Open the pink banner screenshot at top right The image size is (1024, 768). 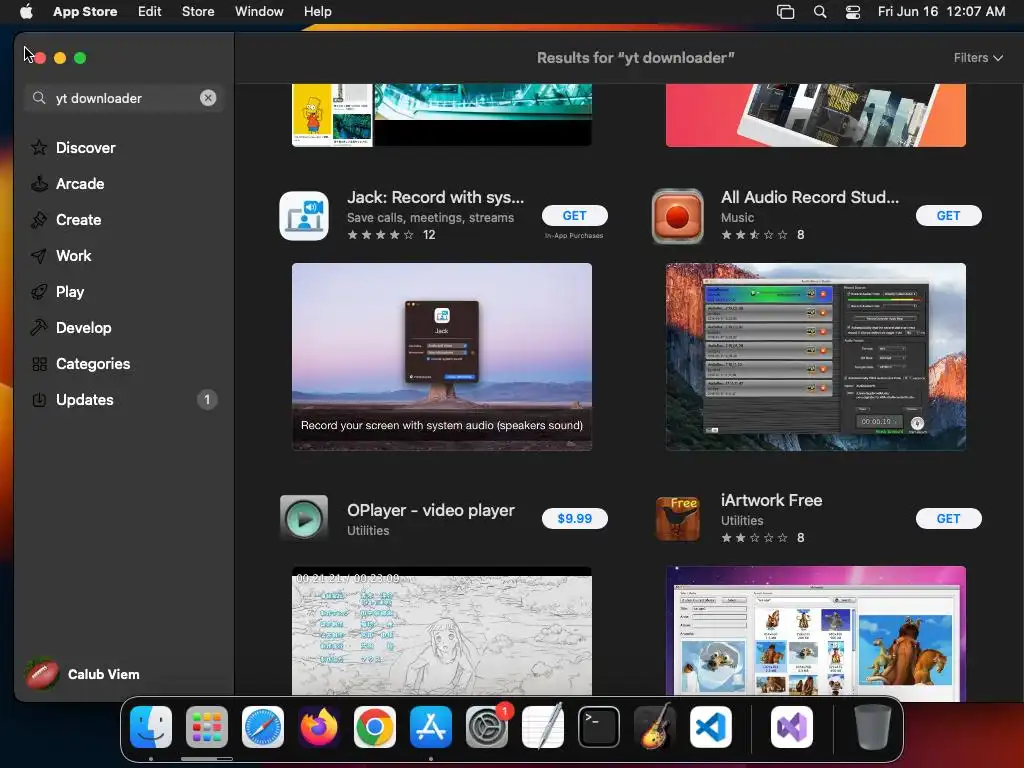pos(816,115)
